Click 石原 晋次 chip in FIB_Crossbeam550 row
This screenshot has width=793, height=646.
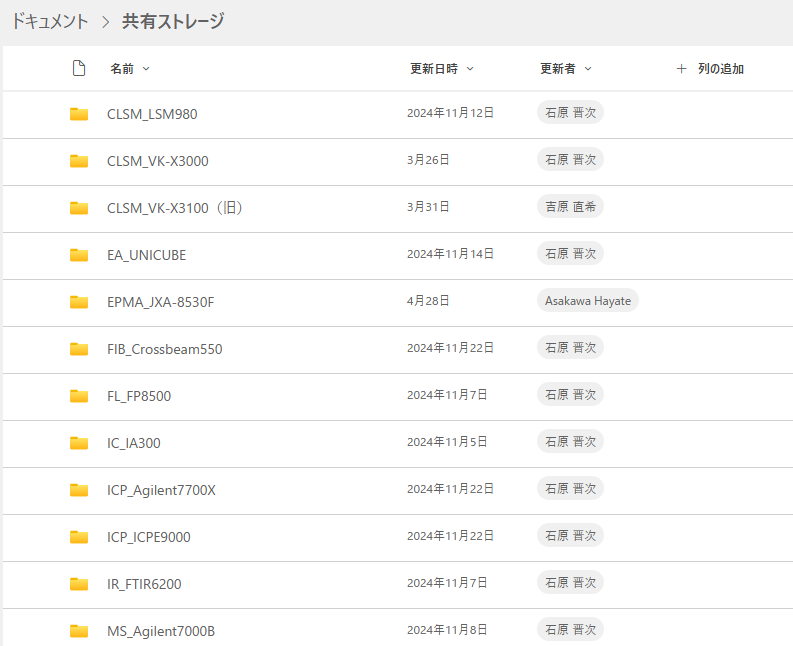click(x=570, y=348)
